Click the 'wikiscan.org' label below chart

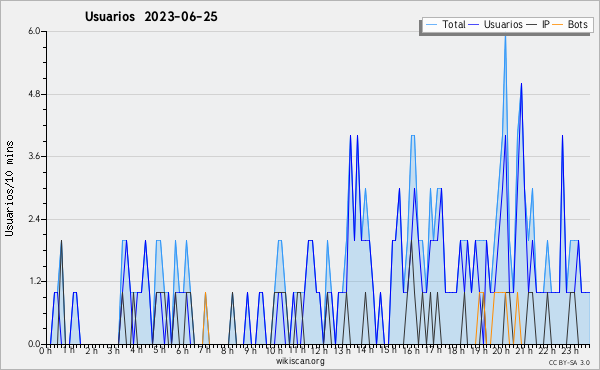pyautogui.click(x=300, y=361)
